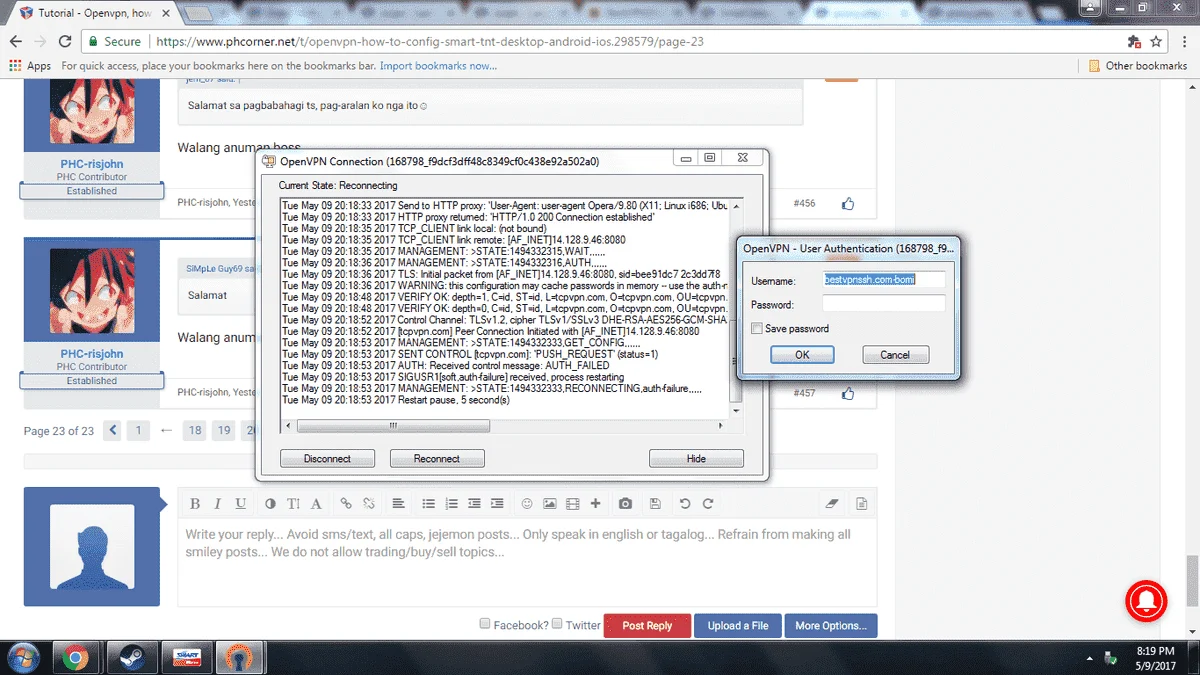Tick the Facebook? share checkbox
Screen dimensions: 1200x675
(485, 623)
